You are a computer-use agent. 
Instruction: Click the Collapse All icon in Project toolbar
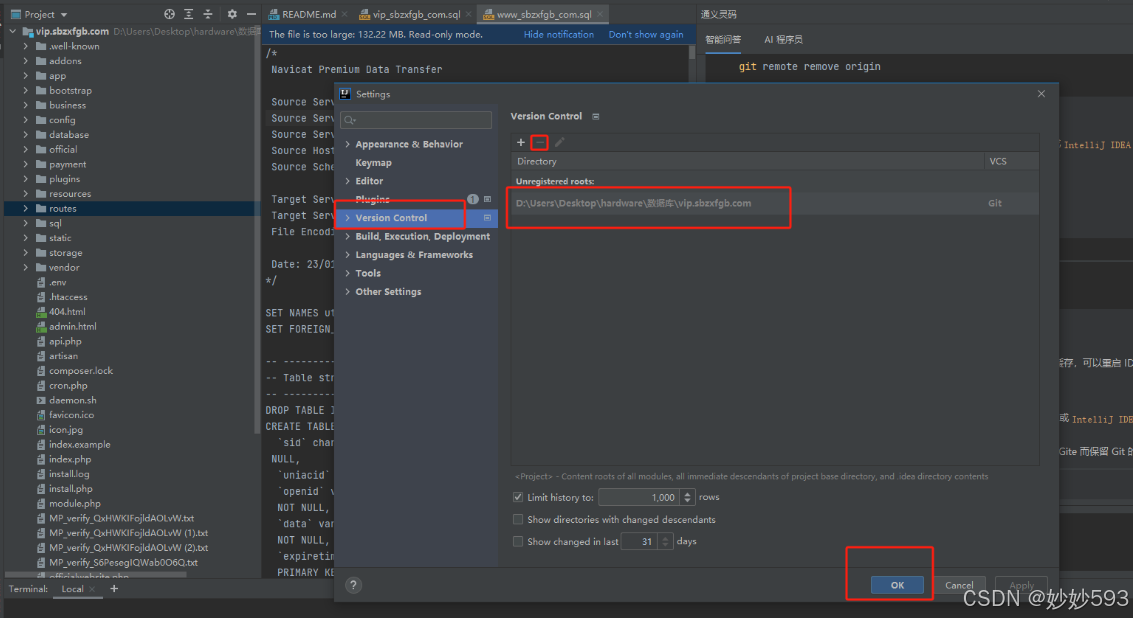pos(208,14)
